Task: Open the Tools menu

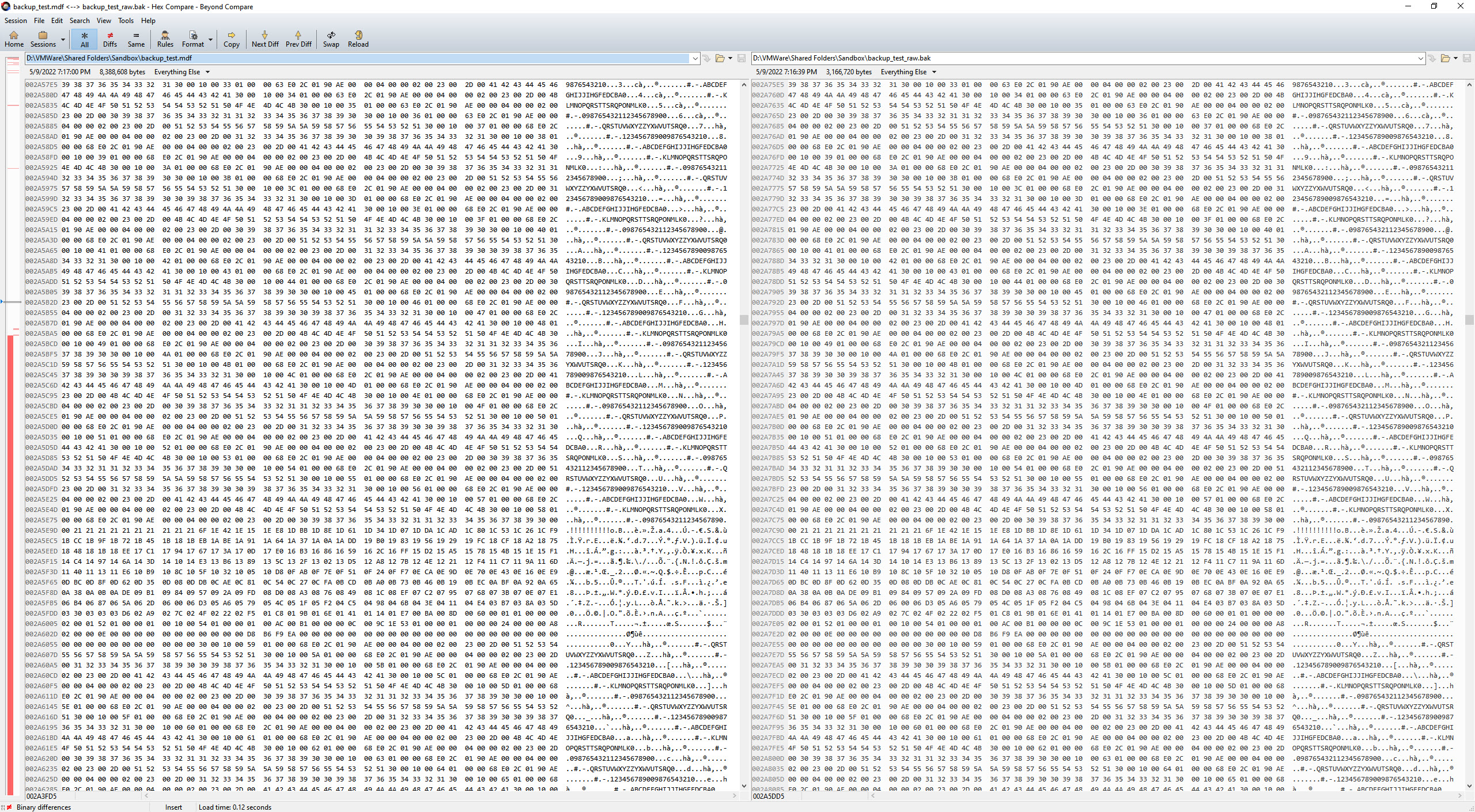Action: pos(126,20)
